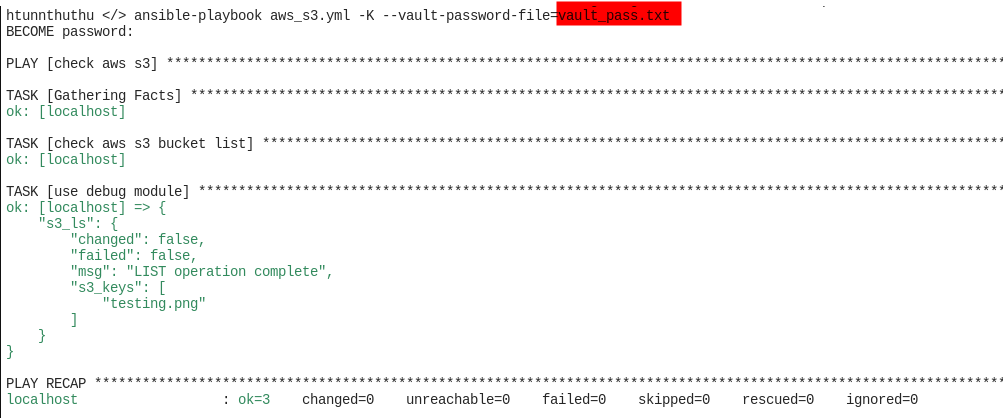Click TASK [check aws s3 bucket list]

click(x=130, y=143)
